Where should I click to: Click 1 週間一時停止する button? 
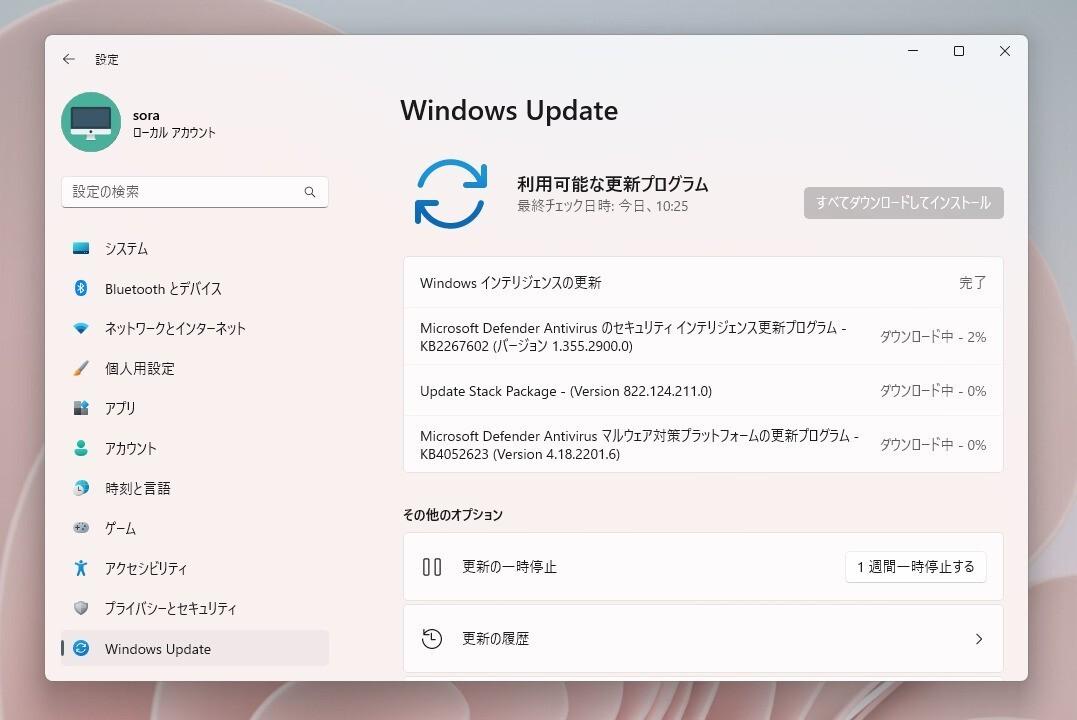coord(916,567)
